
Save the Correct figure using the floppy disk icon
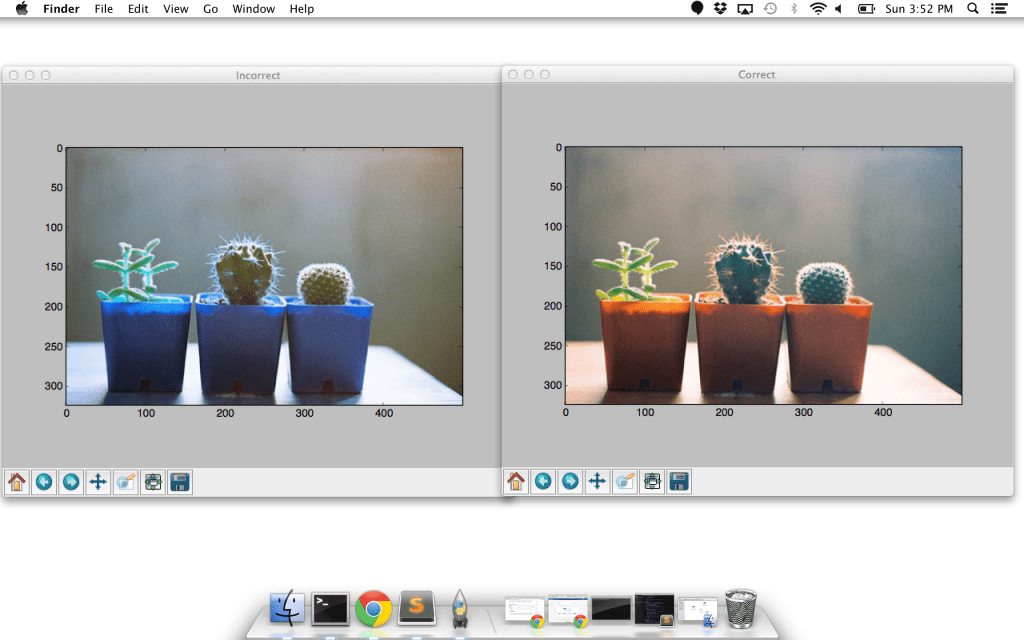pyautogui.click(x=678, y=481)
